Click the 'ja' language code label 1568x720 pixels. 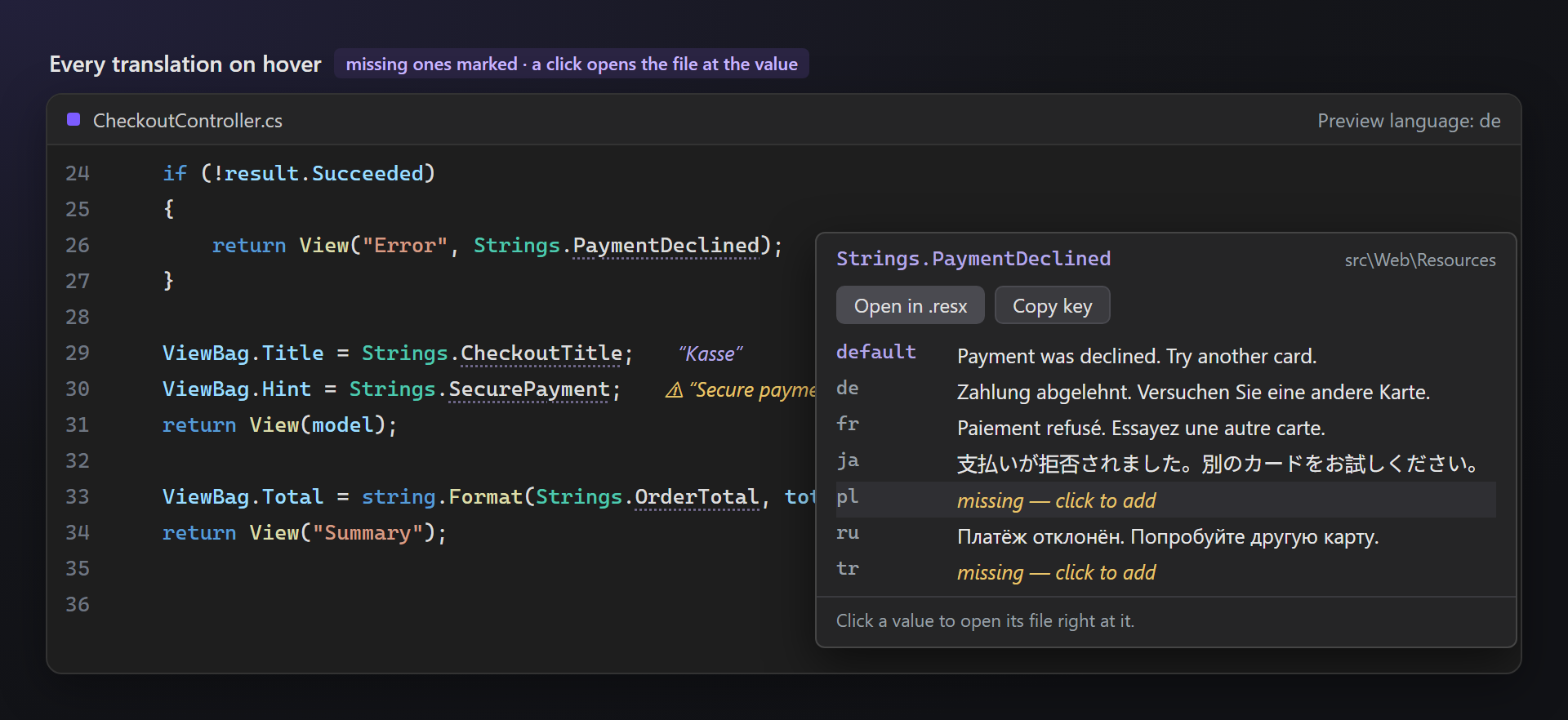pos(848,460)
